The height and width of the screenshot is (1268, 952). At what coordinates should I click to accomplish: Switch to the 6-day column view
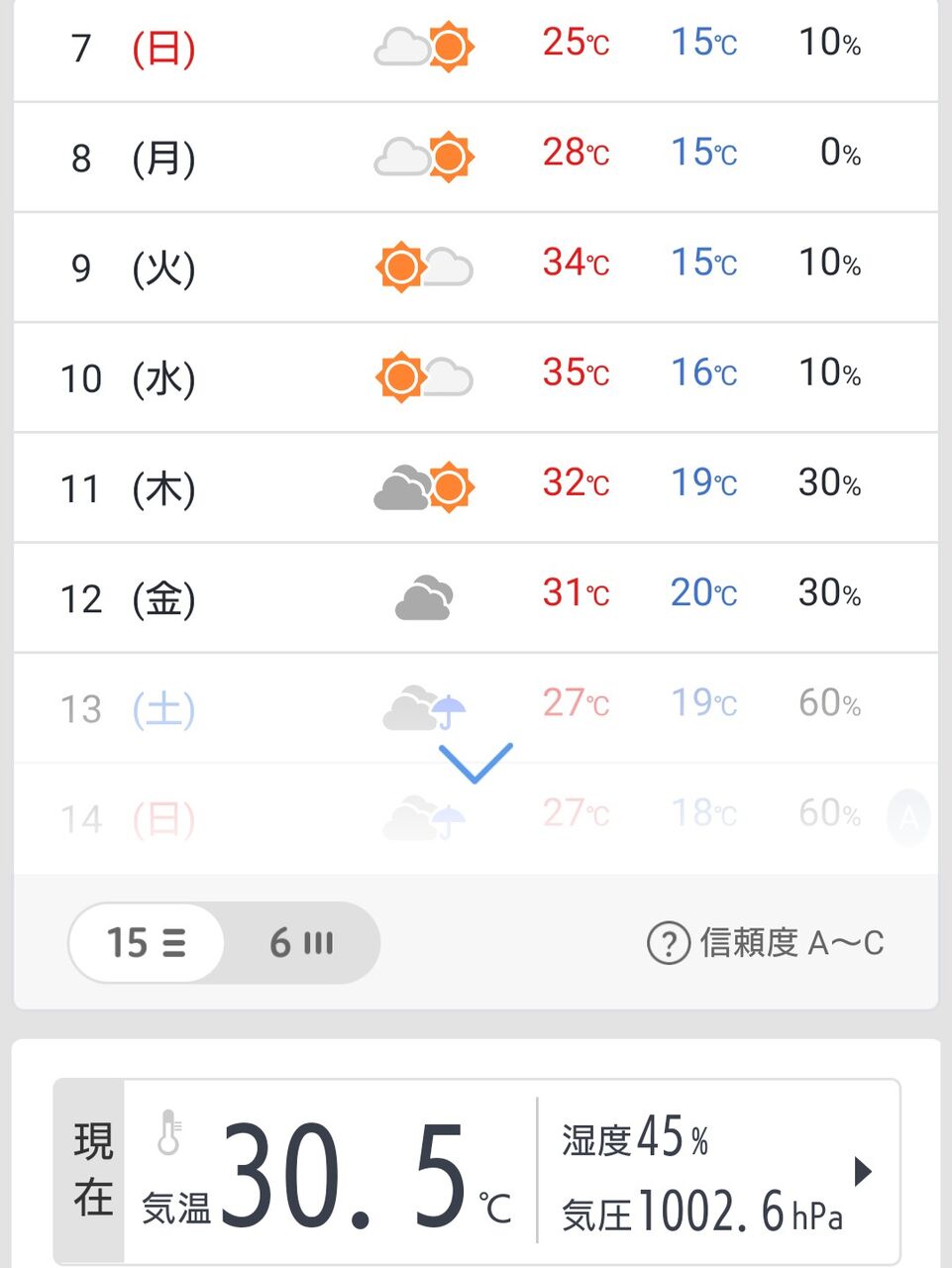point(301,943)
